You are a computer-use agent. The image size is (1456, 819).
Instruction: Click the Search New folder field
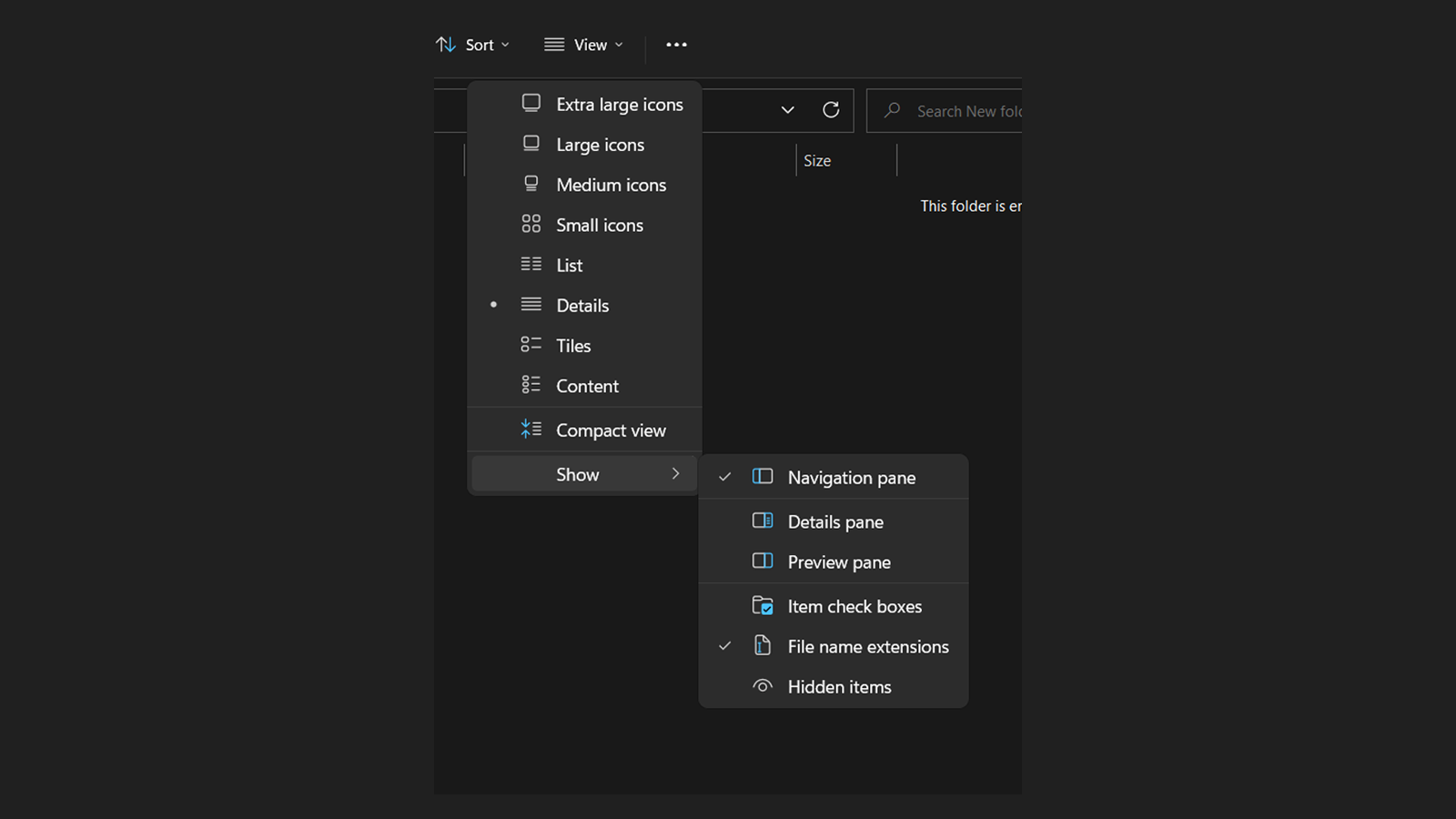click(x=945, y=110)
